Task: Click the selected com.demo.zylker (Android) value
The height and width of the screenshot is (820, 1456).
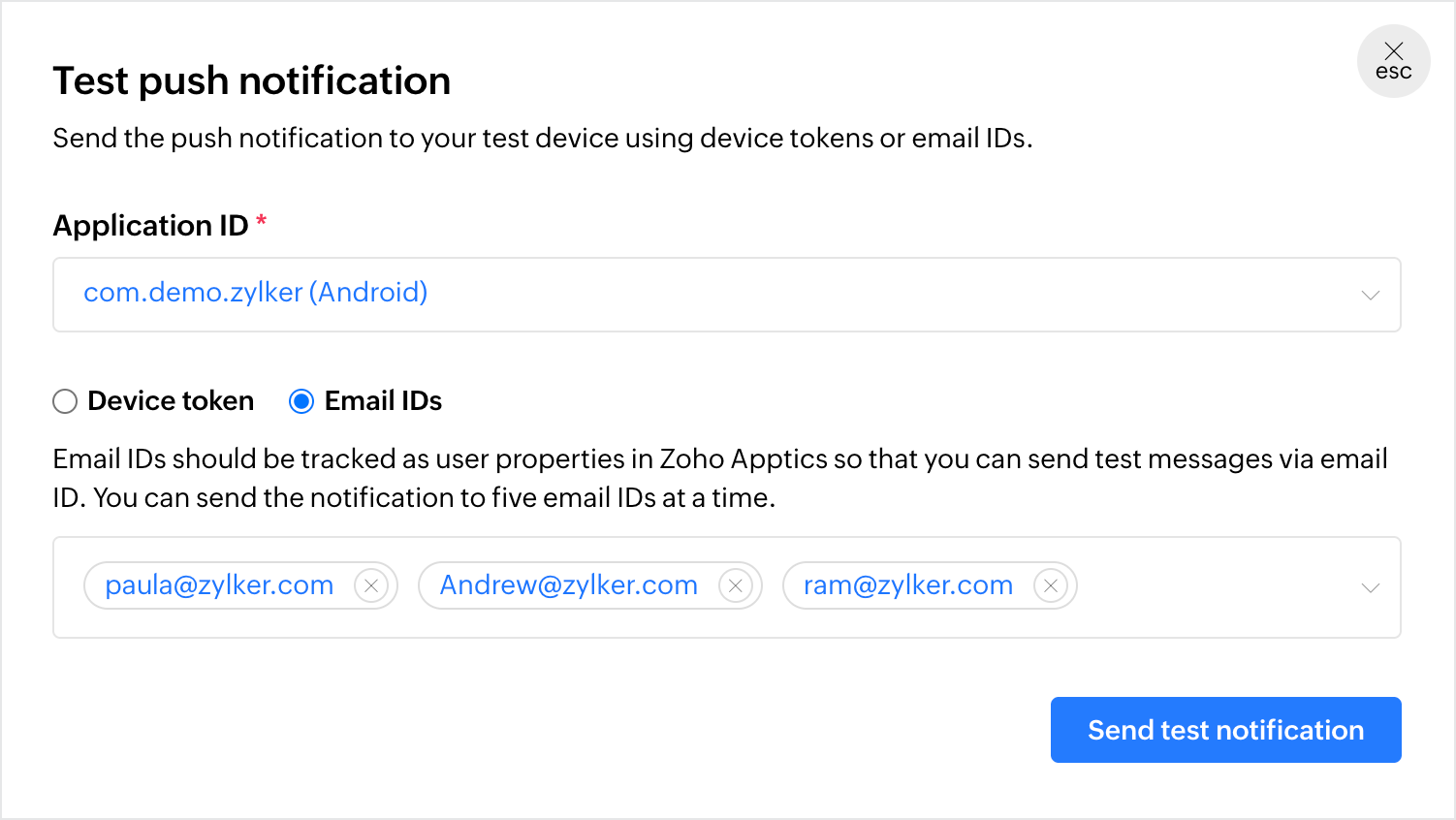Action: click(x=256, y=293)
